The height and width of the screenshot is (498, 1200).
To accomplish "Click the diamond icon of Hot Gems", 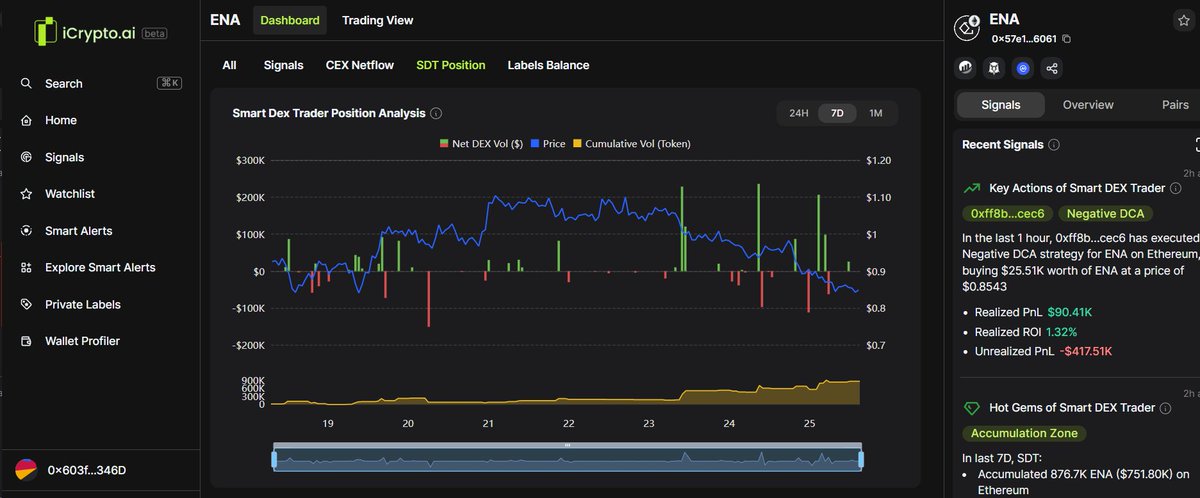I will [x=971, y=408].
